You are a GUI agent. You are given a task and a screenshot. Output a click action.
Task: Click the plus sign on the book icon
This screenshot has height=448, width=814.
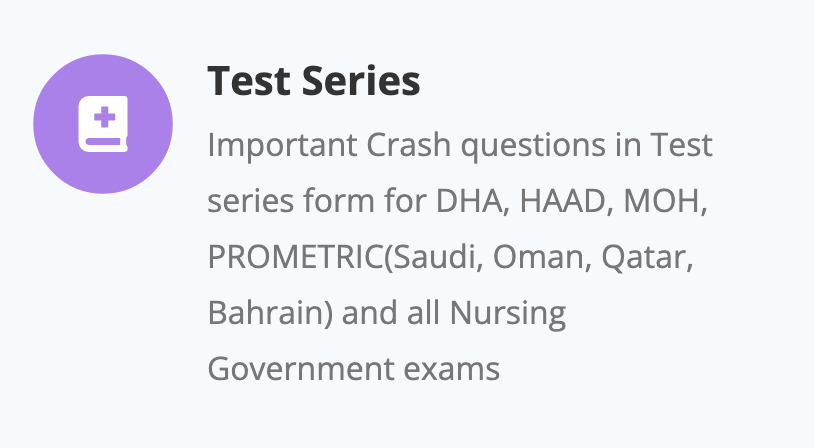coord(102,119)
